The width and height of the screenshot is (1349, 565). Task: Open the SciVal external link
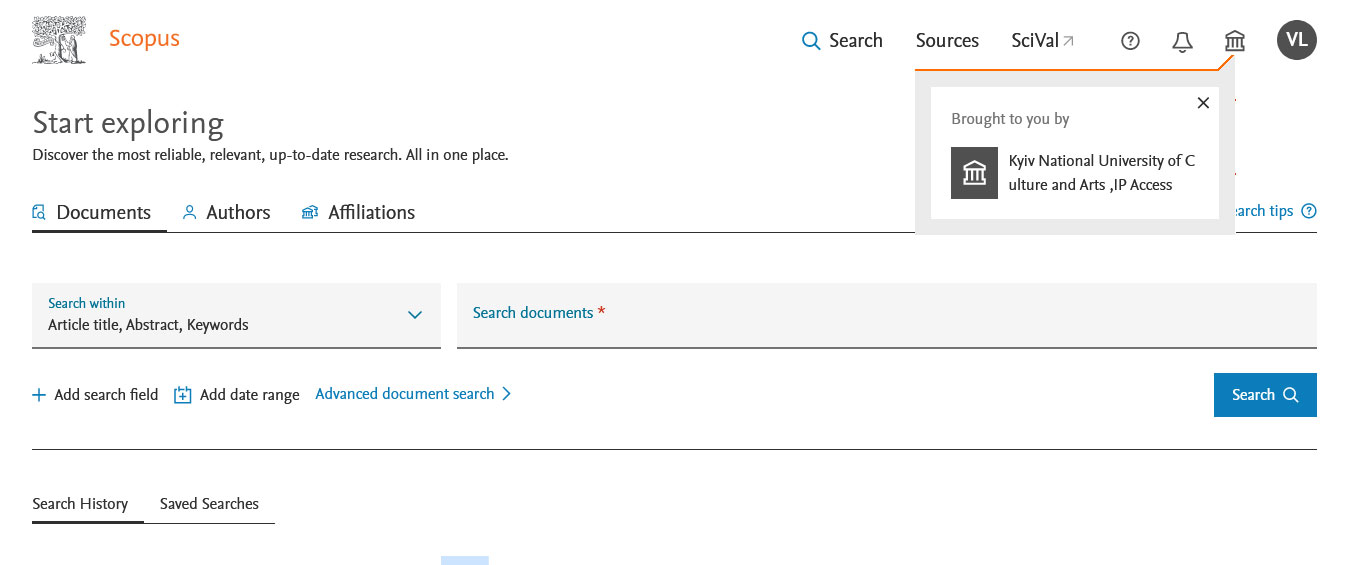pyautogui.click(x=1042, y=41)
